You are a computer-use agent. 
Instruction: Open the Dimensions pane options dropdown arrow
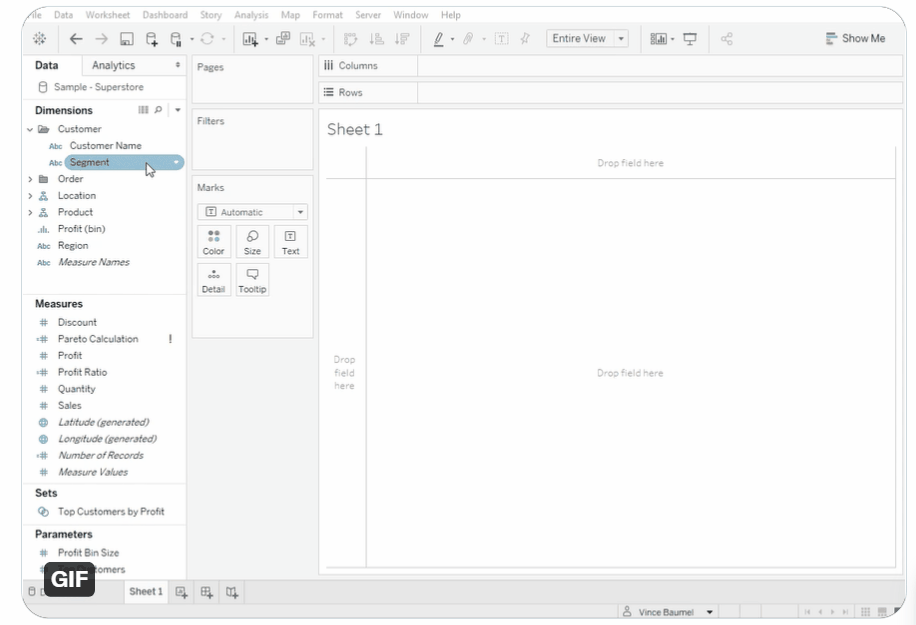(178, 110)
